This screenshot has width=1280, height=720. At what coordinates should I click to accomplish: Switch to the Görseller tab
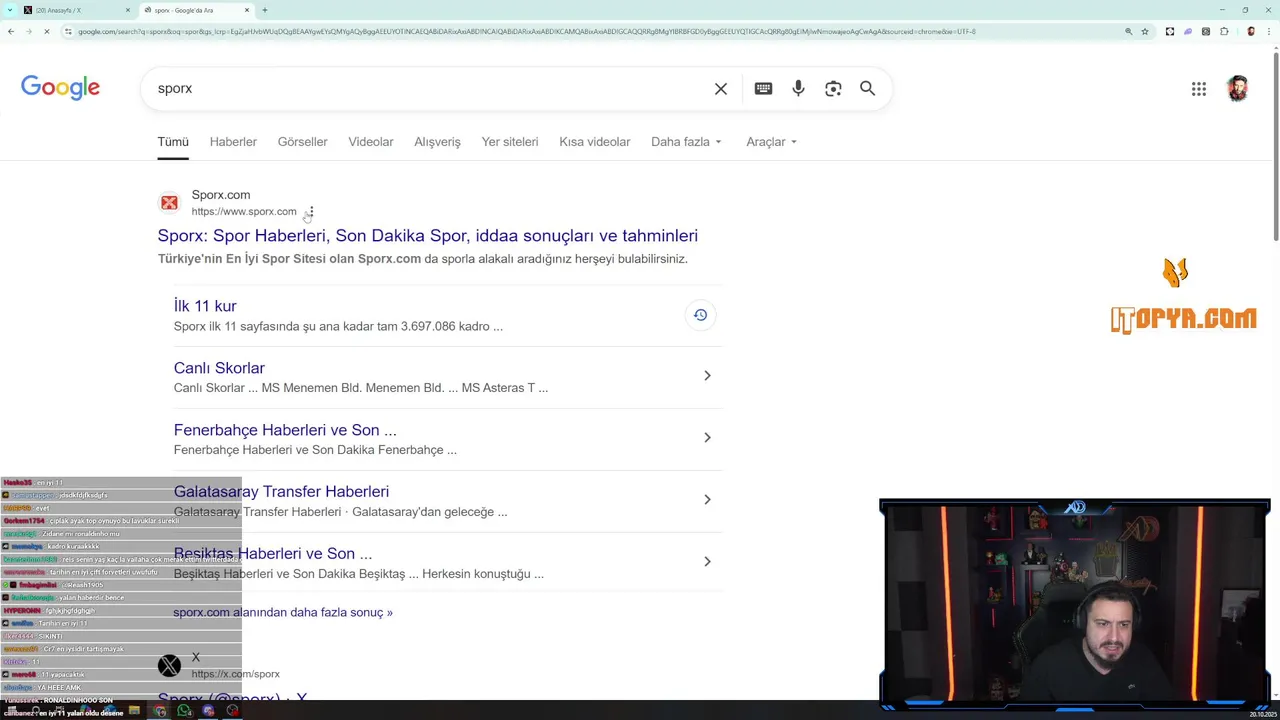point(302,142)
